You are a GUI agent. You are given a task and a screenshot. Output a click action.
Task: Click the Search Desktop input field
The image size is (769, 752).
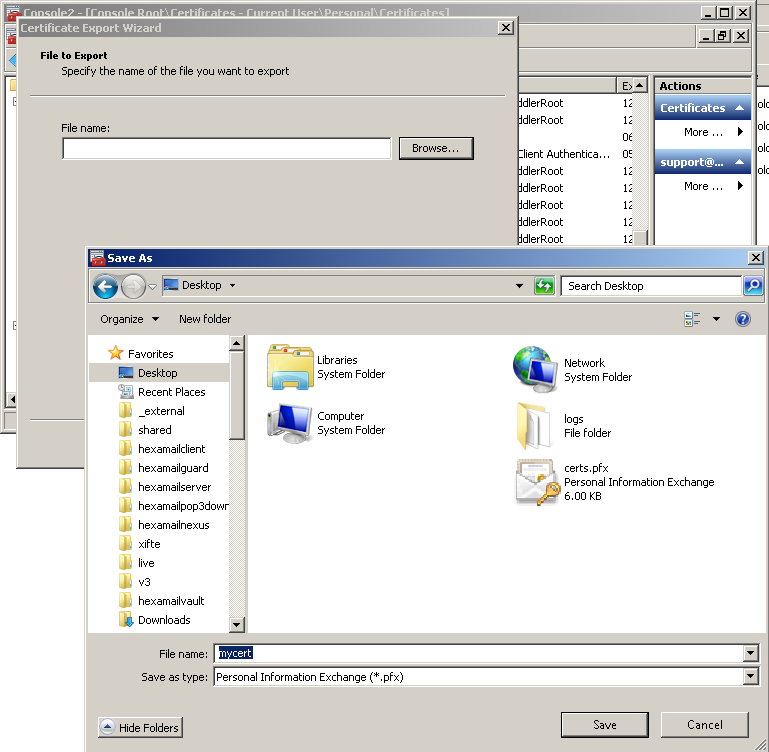click(650, 286)
